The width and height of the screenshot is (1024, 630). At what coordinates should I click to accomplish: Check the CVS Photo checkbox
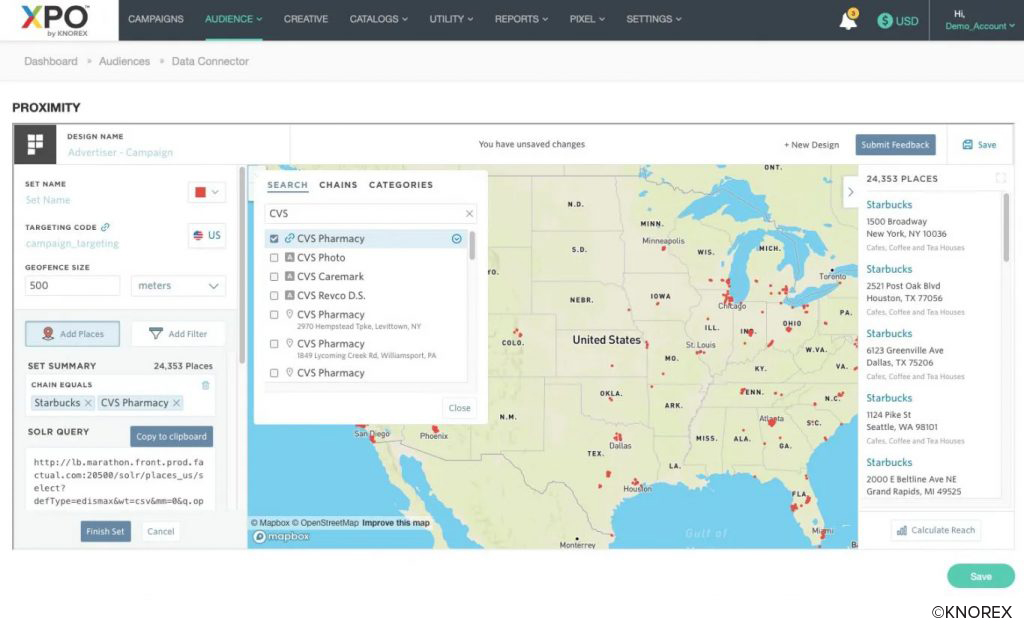pyautogui.click(x=274, y=258)
